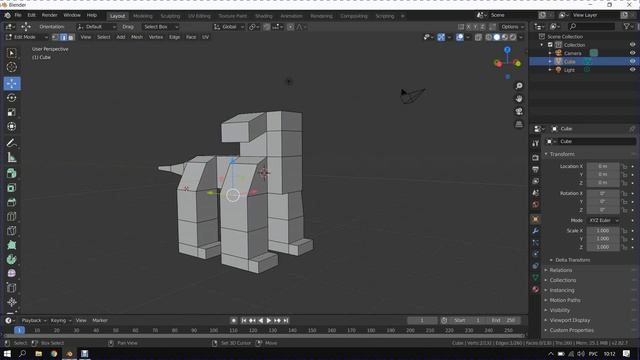Click the current frame marker on timeline

[x=19, y=330]
